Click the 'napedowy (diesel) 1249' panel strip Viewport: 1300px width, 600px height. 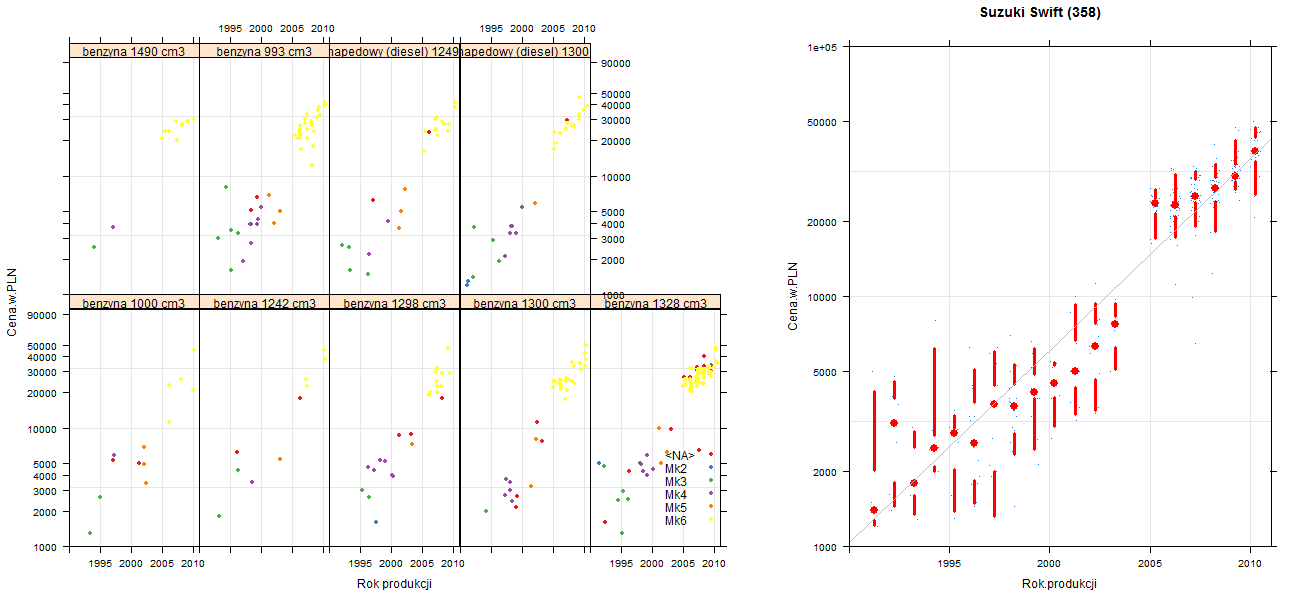pyautogui.click(x=394, y=51)
